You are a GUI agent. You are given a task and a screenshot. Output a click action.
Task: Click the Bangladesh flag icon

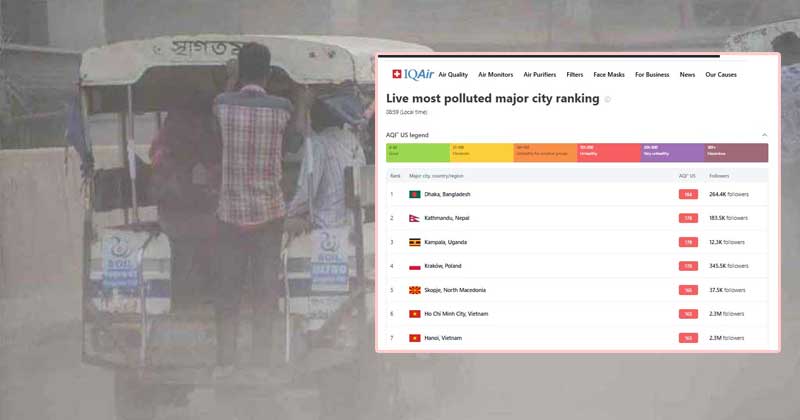tap(415, 194)
